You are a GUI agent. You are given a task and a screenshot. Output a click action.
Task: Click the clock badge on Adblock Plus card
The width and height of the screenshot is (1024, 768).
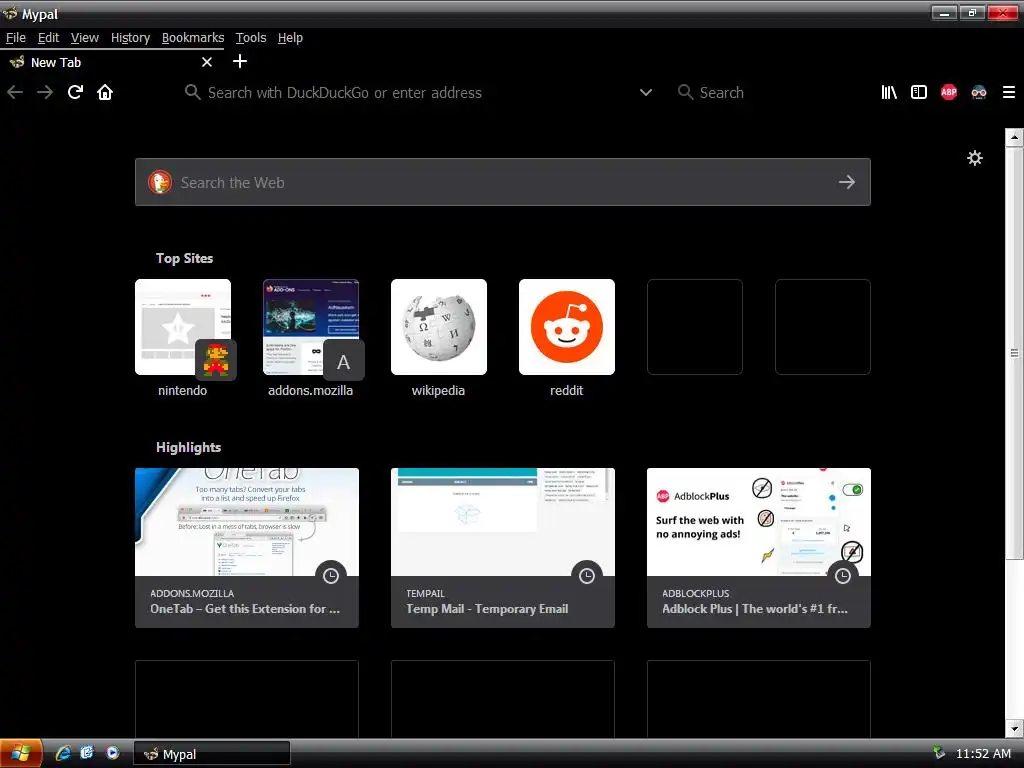click(843, 575)
